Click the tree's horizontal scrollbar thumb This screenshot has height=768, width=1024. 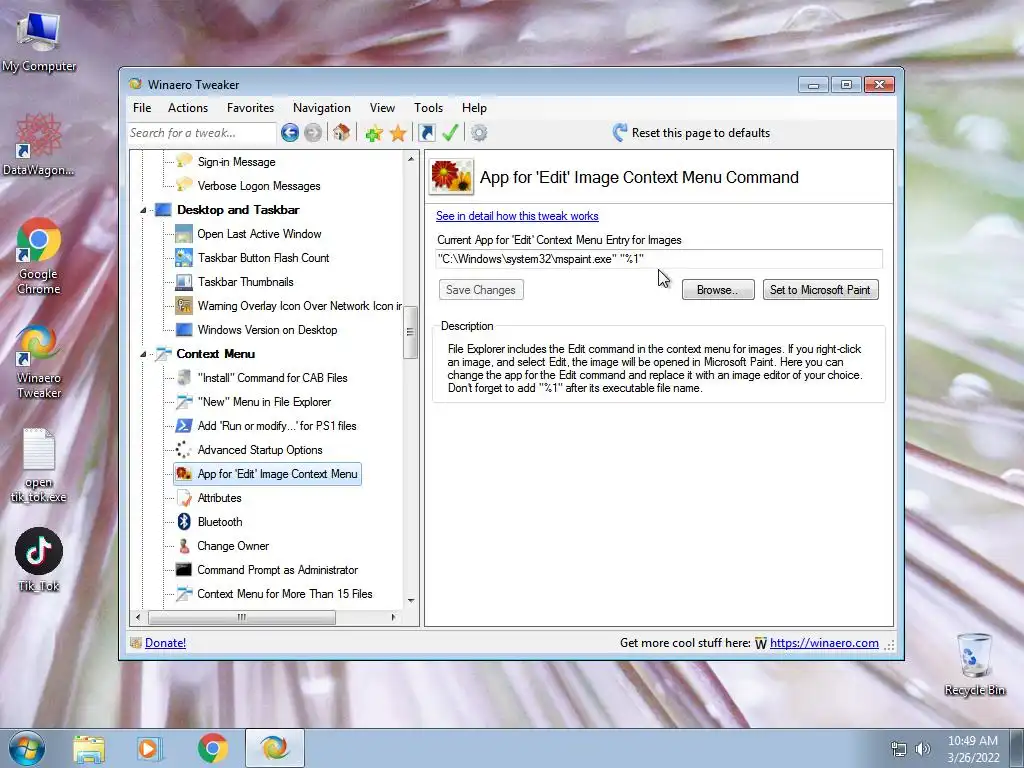(242, 617)
